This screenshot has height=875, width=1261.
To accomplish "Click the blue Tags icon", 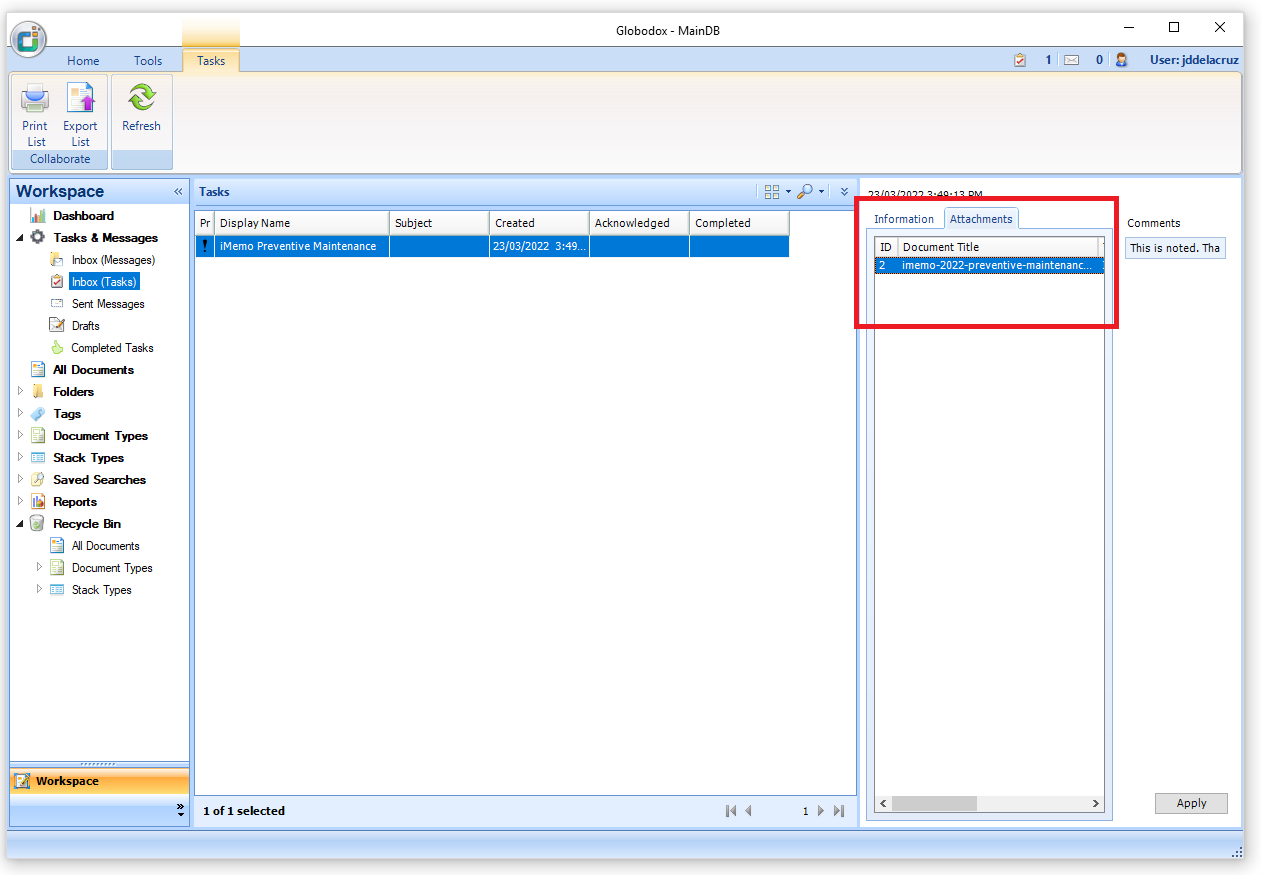I will (x=38, y=414).
